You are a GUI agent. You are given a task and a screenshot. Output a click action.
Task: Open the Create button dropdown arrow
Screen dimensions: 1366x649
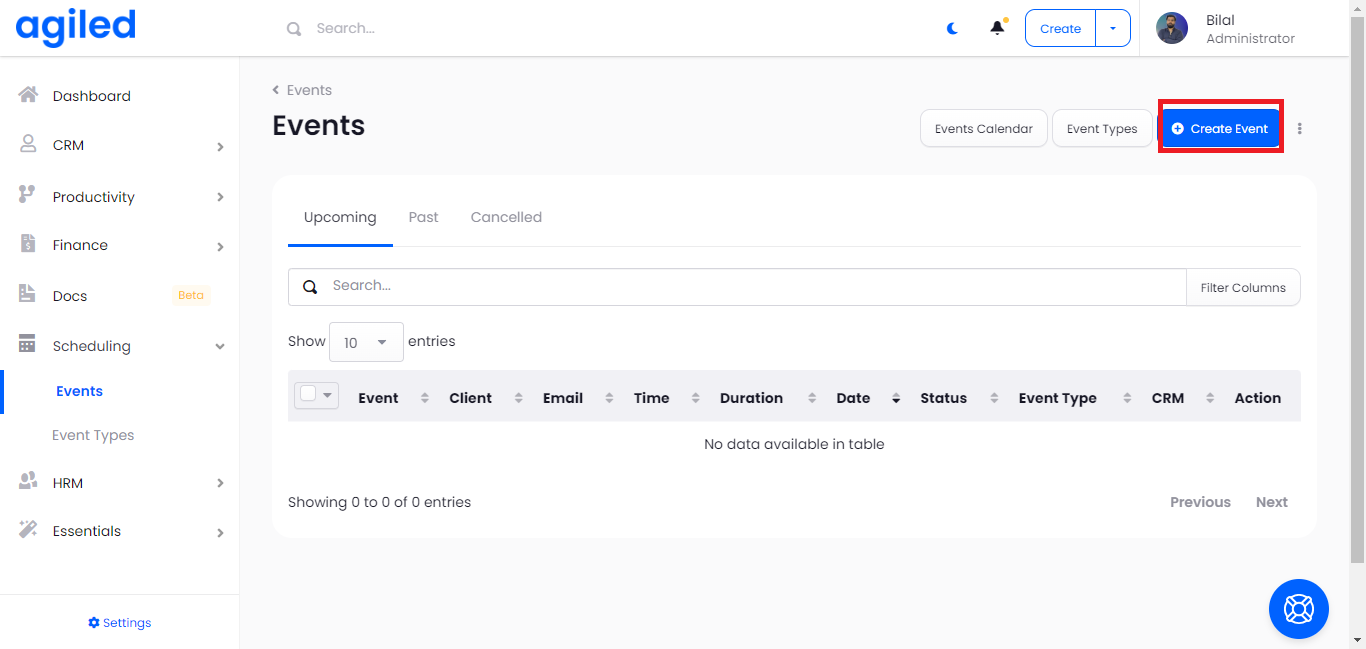(1113, 28)
